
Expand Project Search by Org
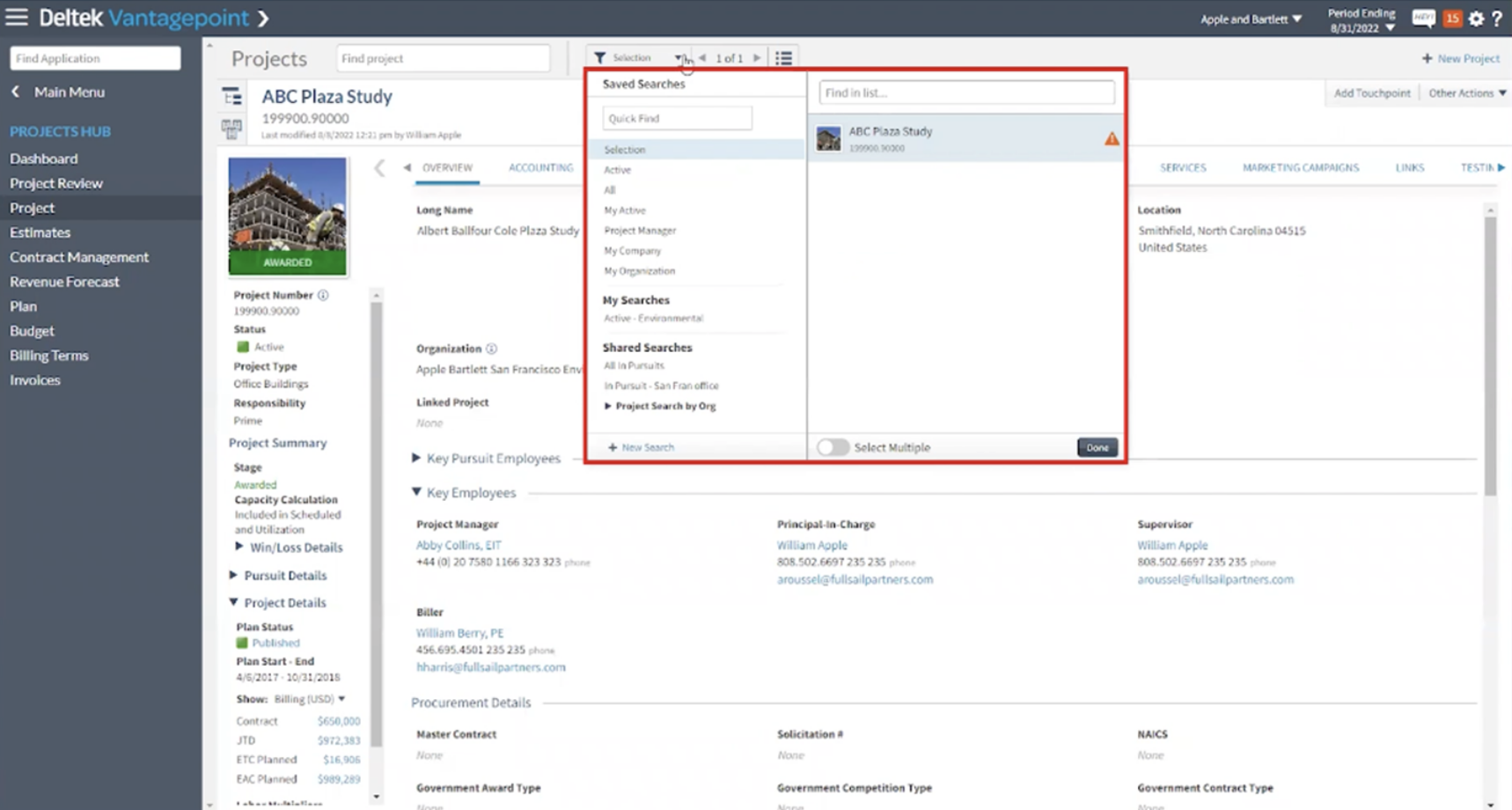(608, 406)
